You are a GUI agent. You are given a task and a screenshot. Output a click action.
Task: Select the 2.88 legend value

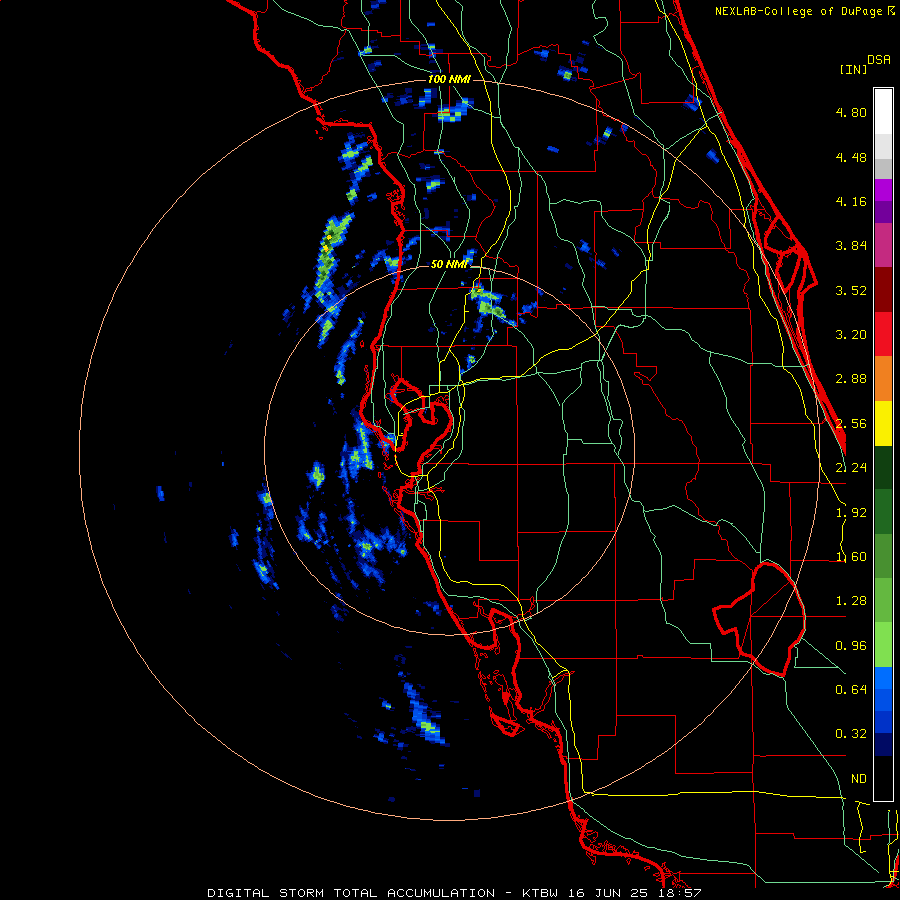coord(851,379)
